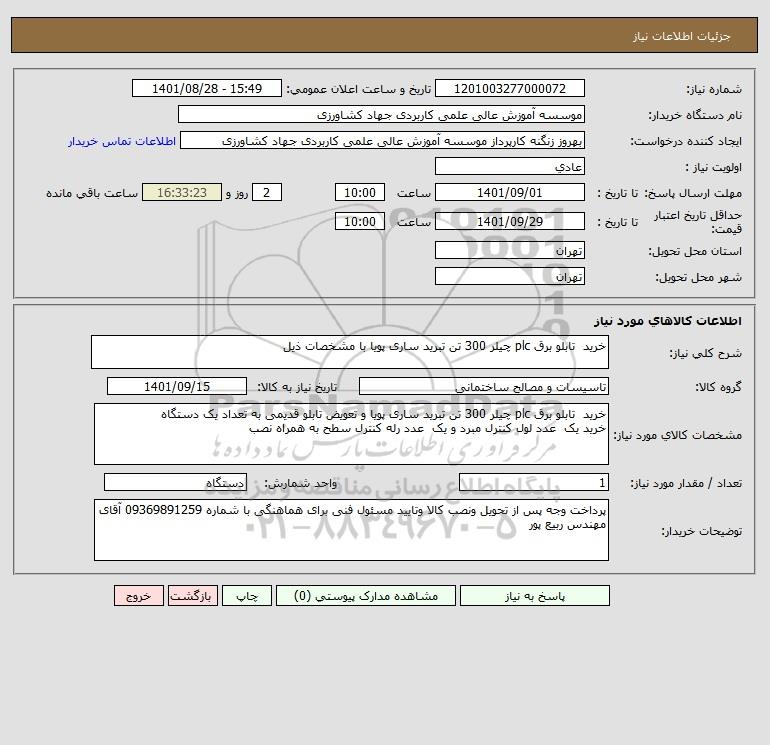Image resolution: width=770 pixels, height=745 pixels.
Task: Click the unit field دستگاه
Action: (x=175, y=482)
